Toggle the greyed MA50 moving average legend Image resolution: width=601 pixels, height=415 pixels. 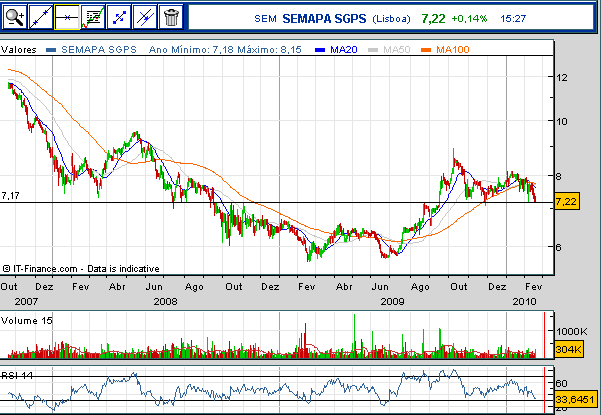[389, 49]
